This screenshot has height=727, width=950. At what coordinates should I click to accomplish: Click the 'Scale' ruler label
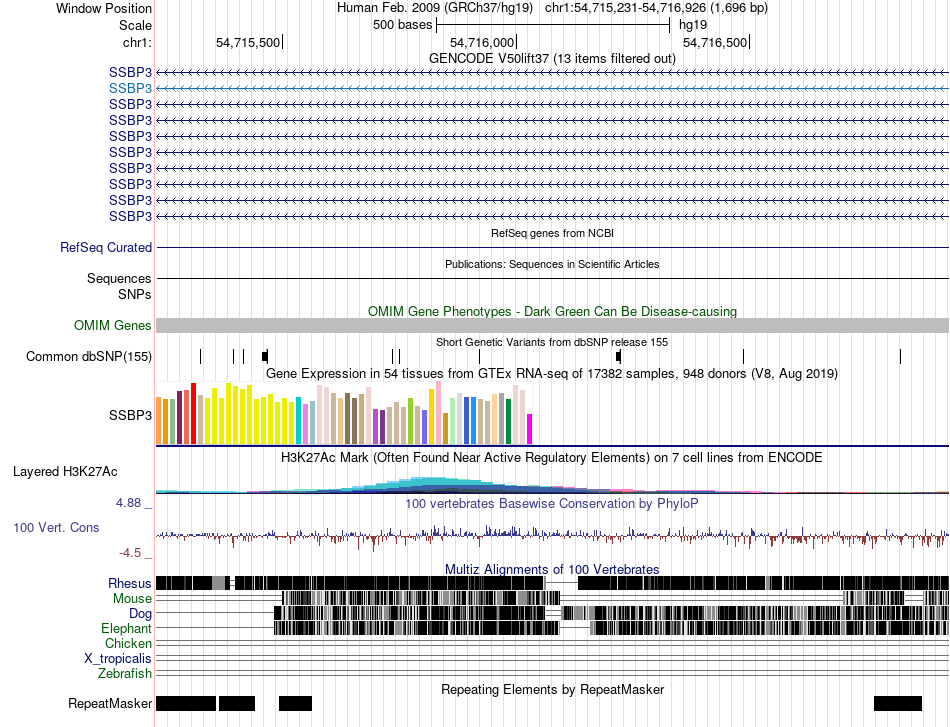tap(135, 25)
